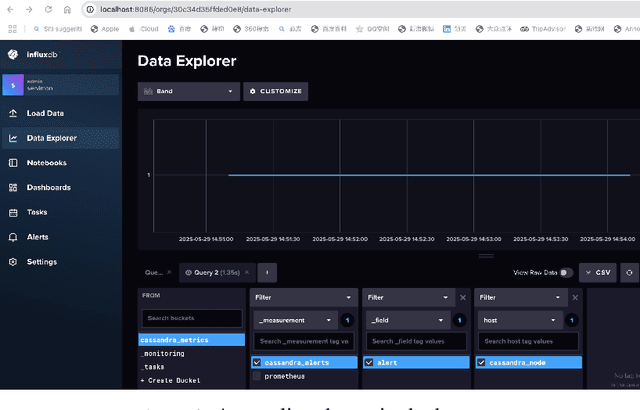Open the Band visualization type dropdown
640x410 pixels.
click(x=189, y=91)
